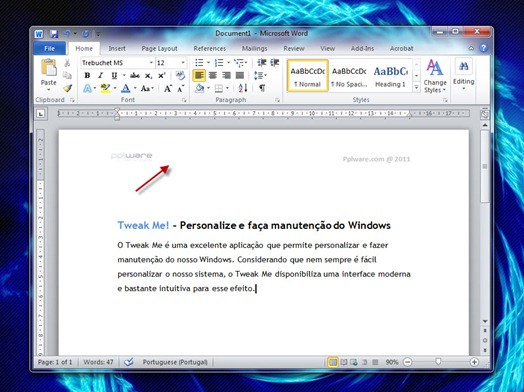Screen dimensions: 524x392
Task: Apply subscript formatting
Action: [148, 76]
